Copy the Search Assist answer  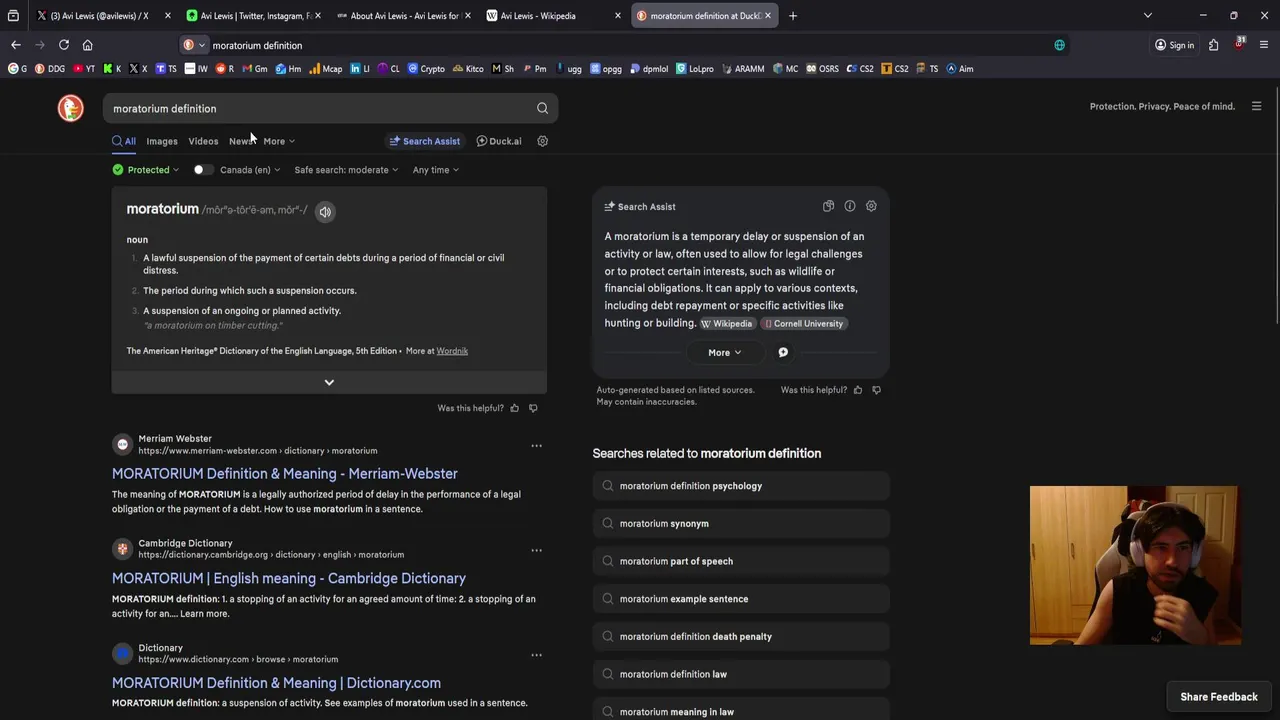[828, 206]
